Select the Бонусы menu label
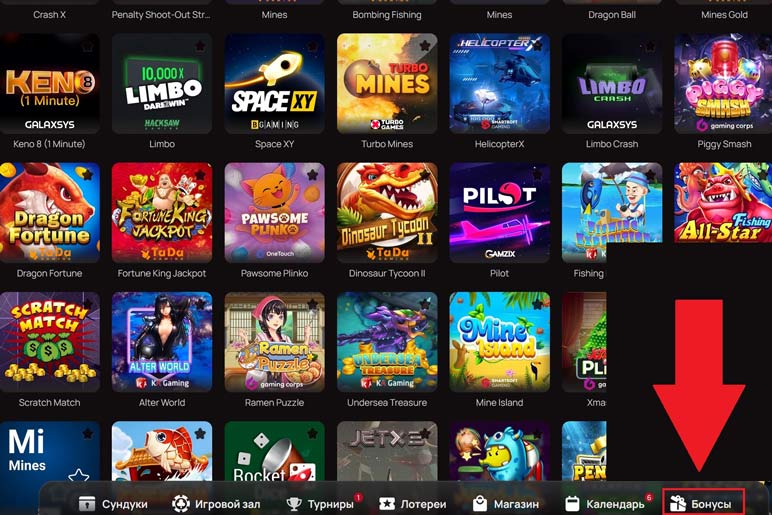772x515 pixels. (x=711, y=504)
